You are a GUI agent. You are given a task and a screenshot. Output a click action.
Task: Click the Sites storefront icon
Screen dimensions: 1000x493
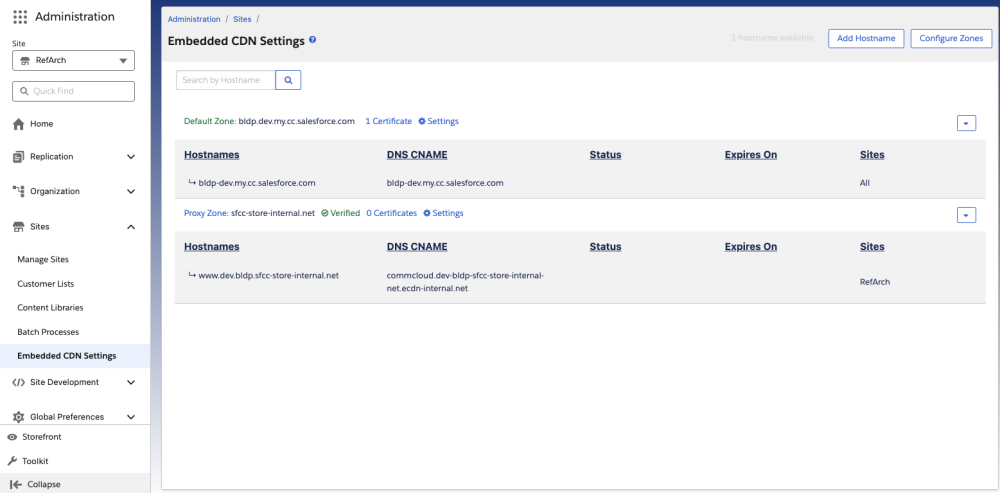coord(18,226)
